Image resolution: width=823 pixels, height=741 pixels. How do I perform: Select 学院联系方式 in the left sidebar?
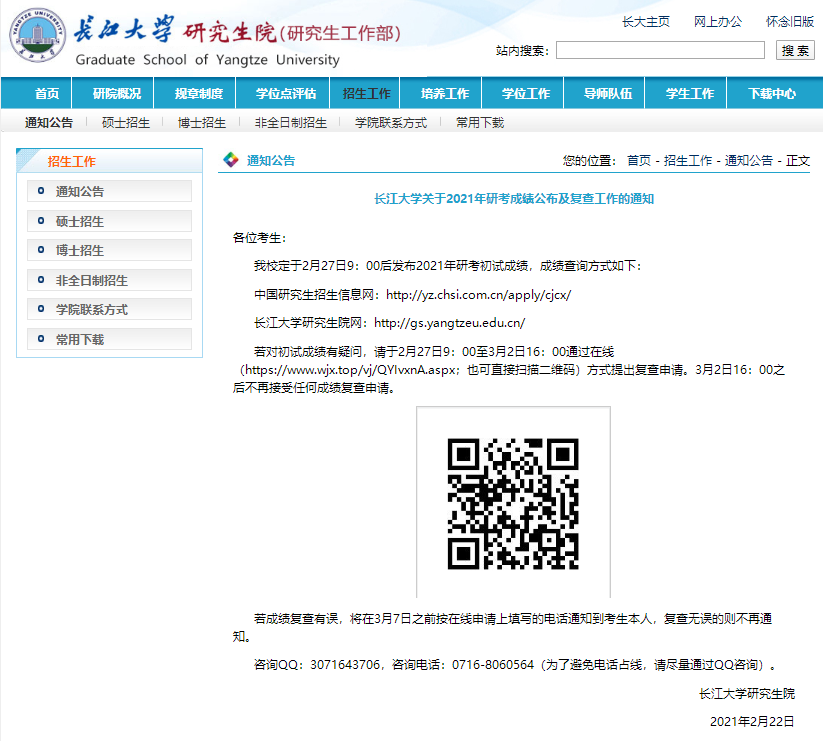[92, 310]
